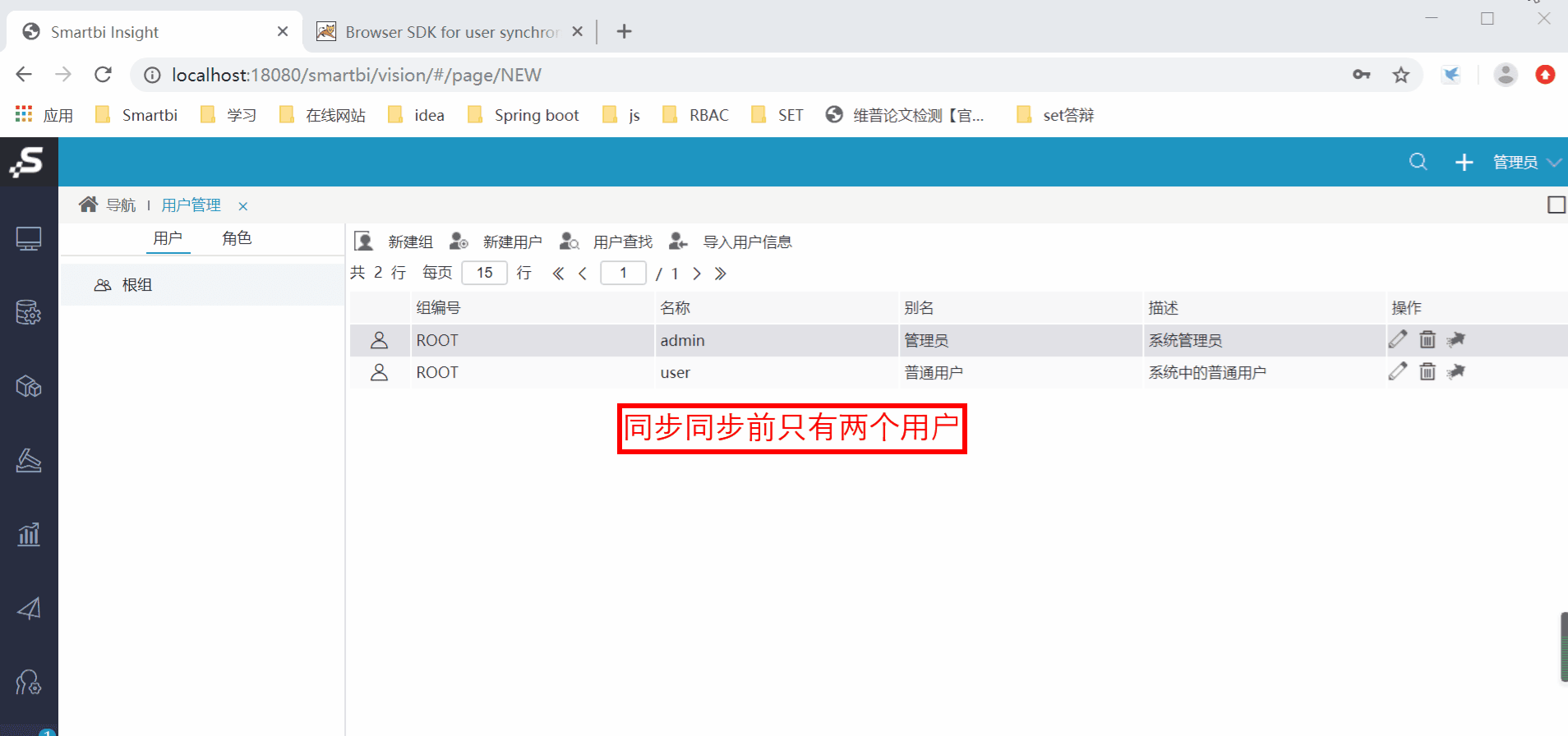Click 用户查找 toolbar button
Viewport: 1568px width, 736px height.
coord(606,241)
